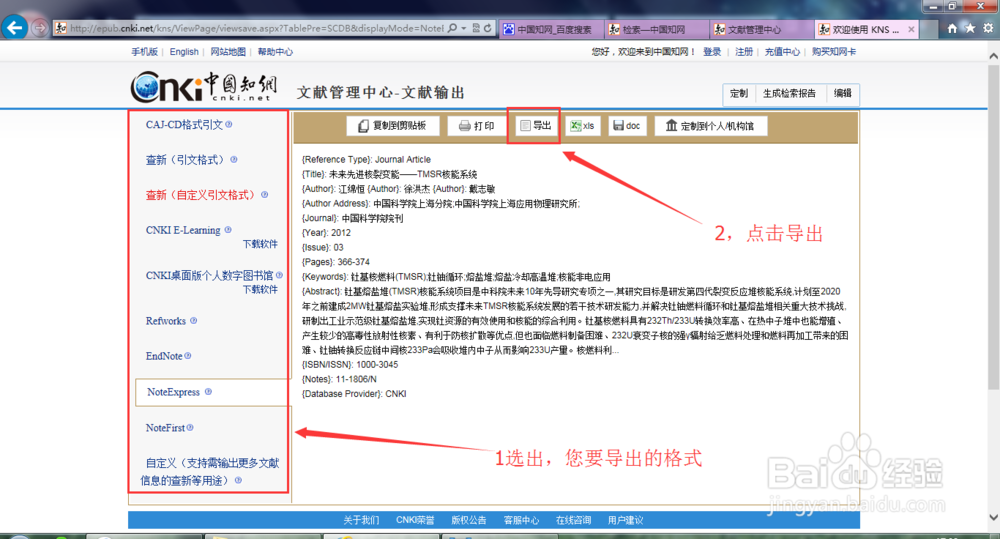Select NoteExpress export format

pyautogui.click(x=173, y=392)
